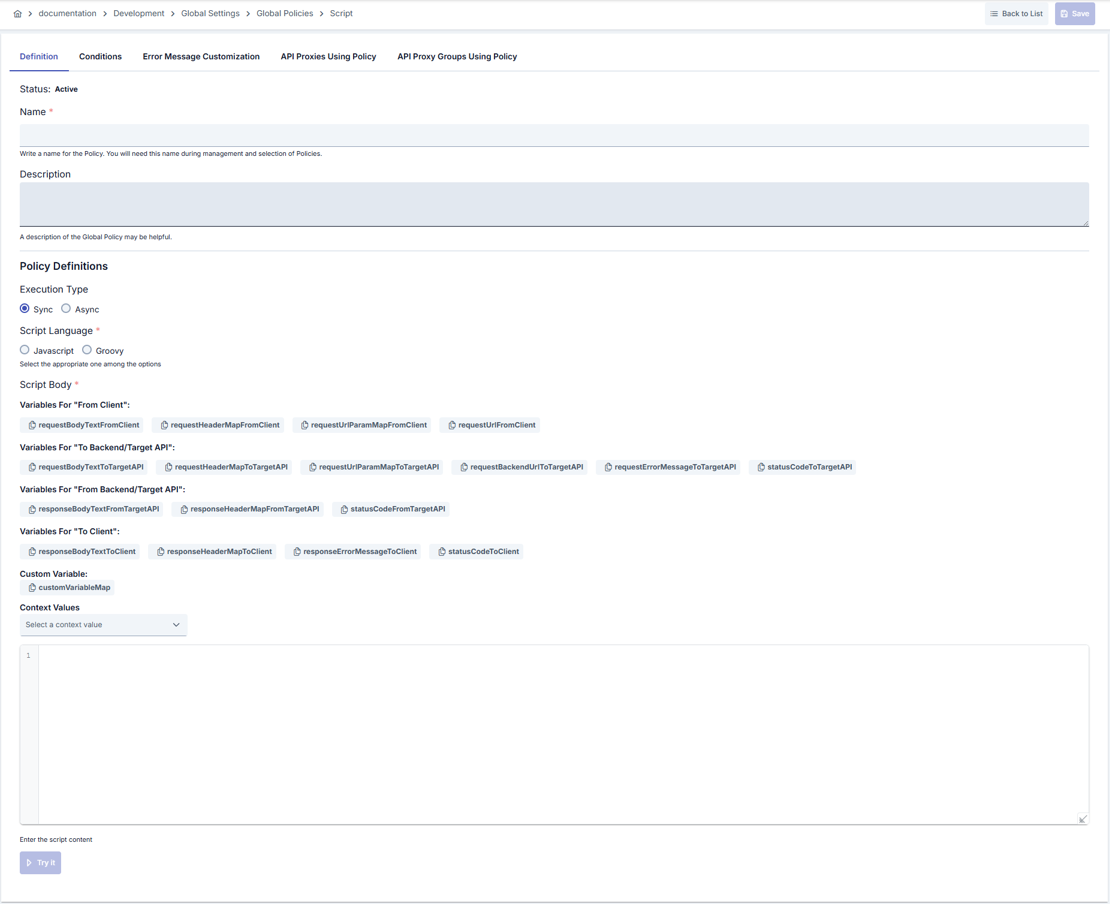Focus the Description text area

tap(554, 205)
